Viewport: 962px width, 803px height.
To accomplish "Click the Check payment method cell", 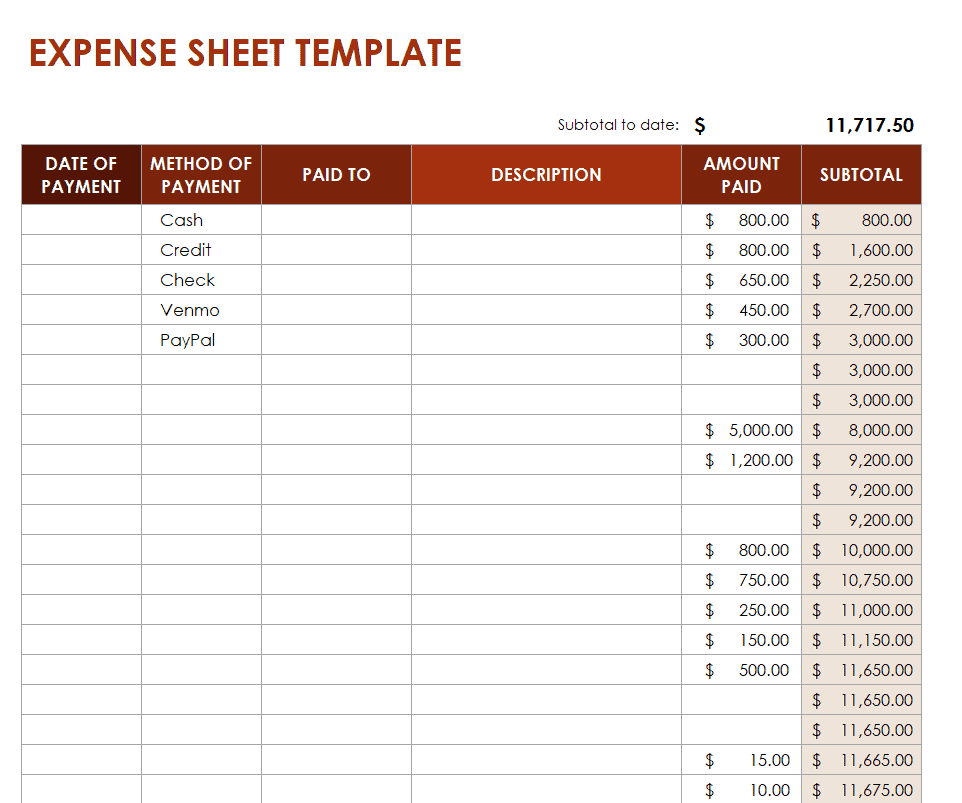I will point(201,280).
